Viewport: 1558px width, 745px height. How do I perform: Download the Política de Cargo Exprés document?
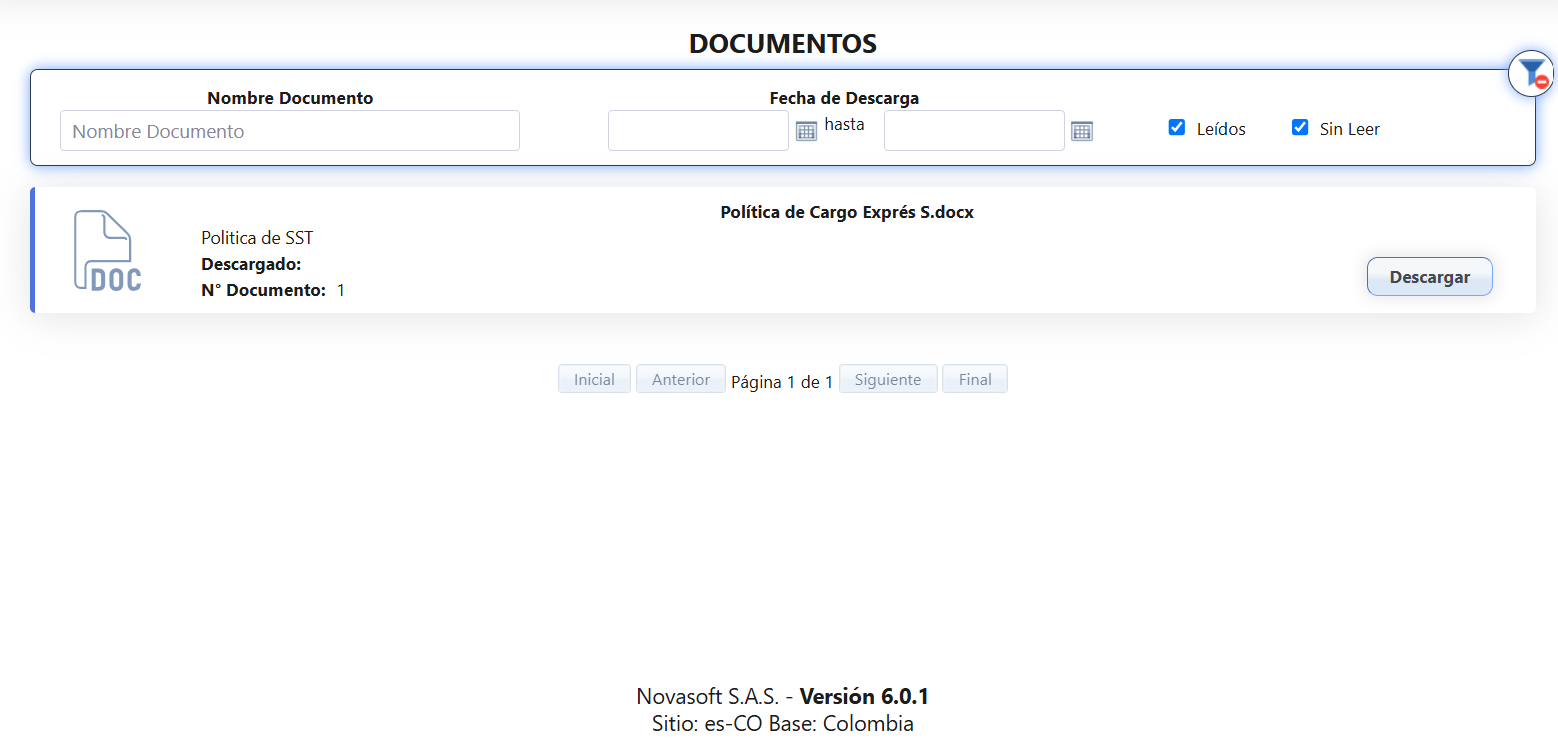click(x=1430, y=277)
